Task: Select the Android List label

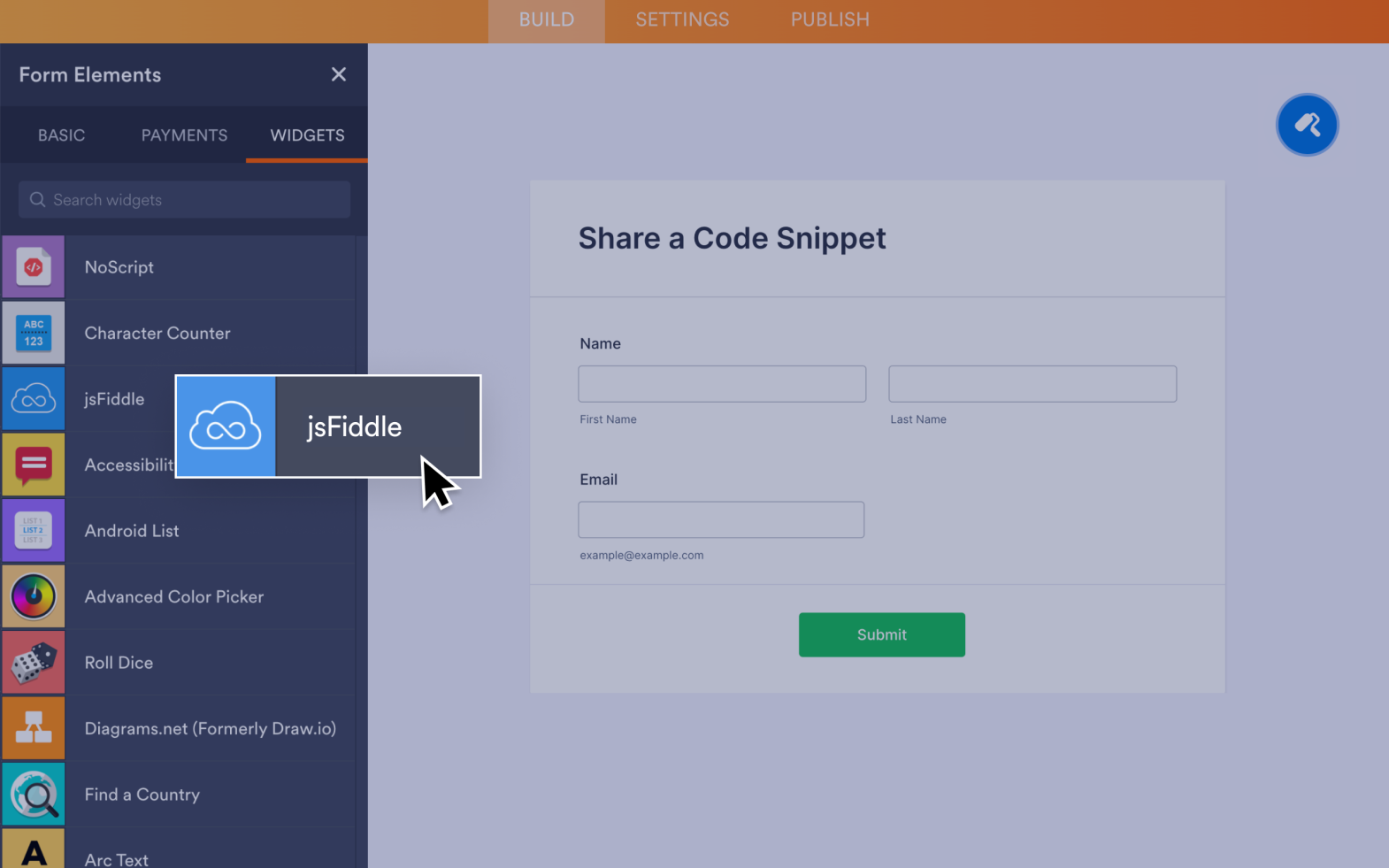Action: pyautogui.click(x=132, y=531)
